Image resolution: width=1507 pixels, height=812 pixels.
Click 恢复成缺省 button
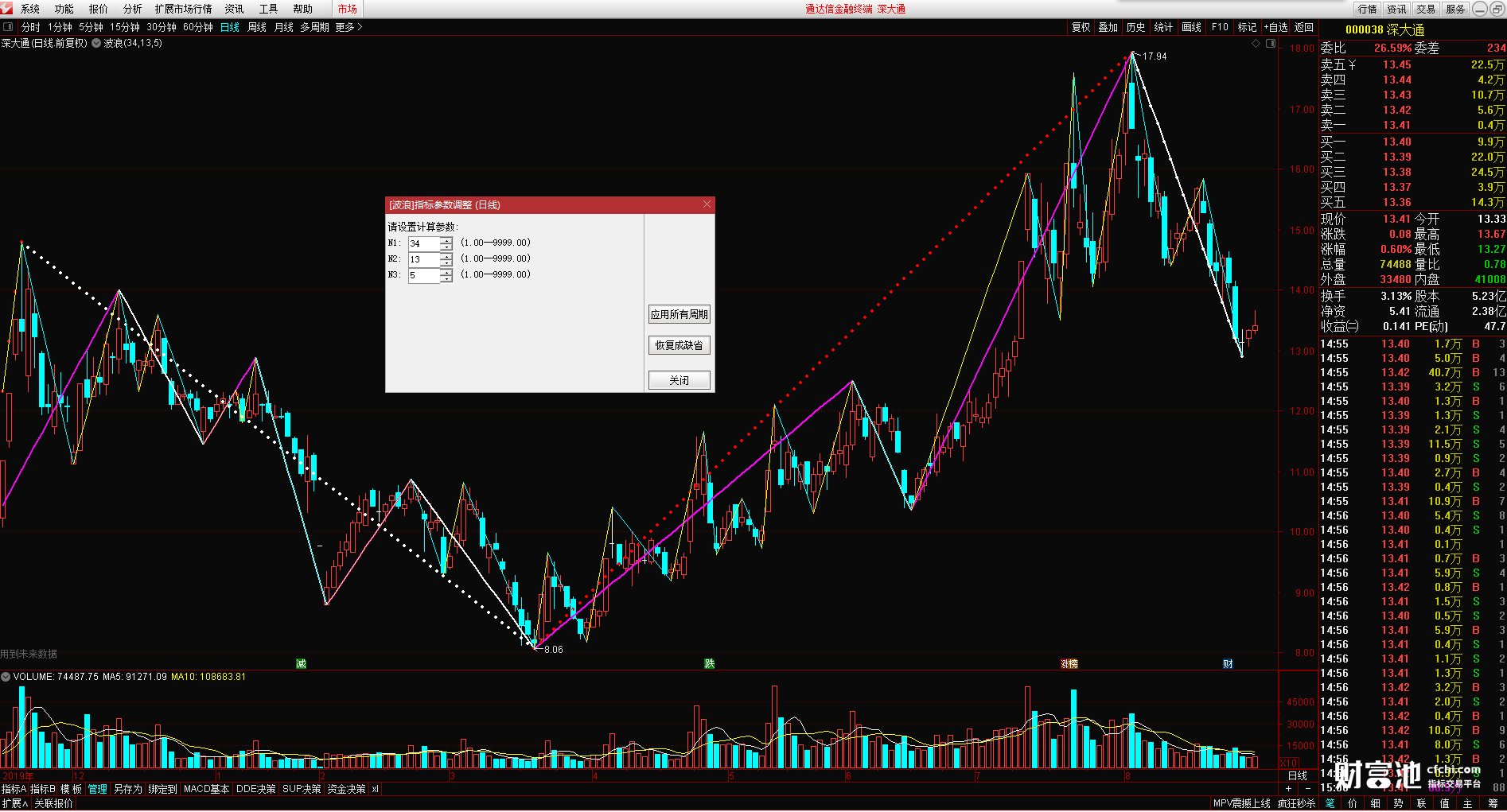(679, 345)
